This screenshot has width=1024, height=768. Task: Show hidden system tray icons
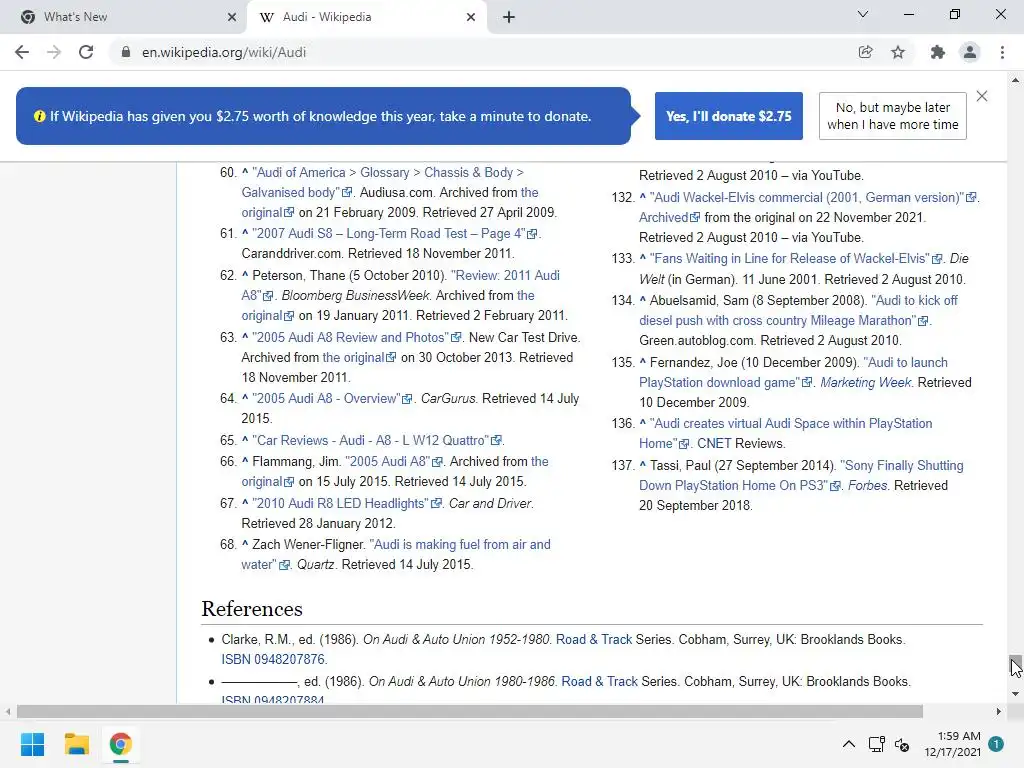pos(848,744)
